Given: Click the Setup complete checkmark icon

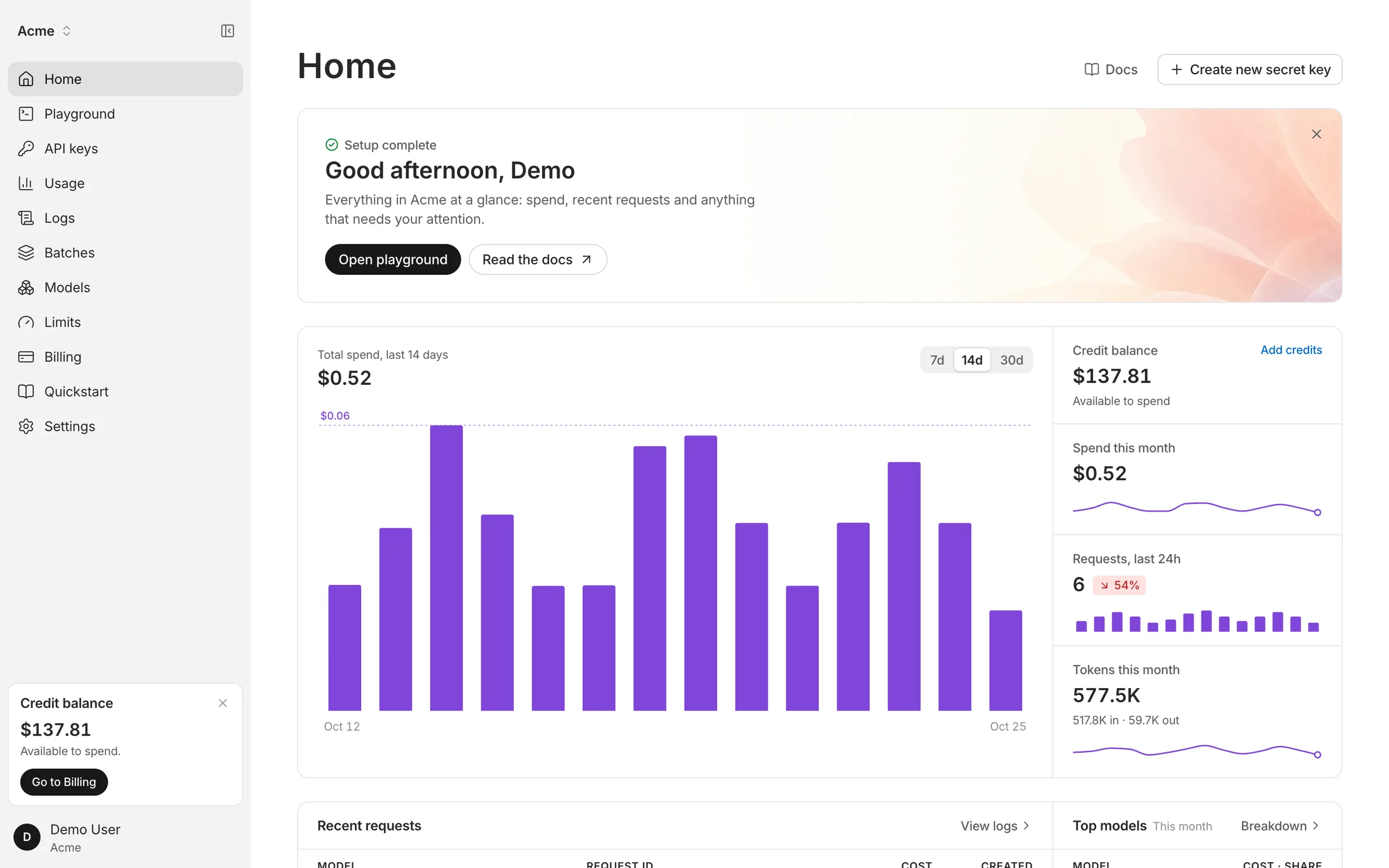Looking at the screenshot, I should click(x=332, y=145).
